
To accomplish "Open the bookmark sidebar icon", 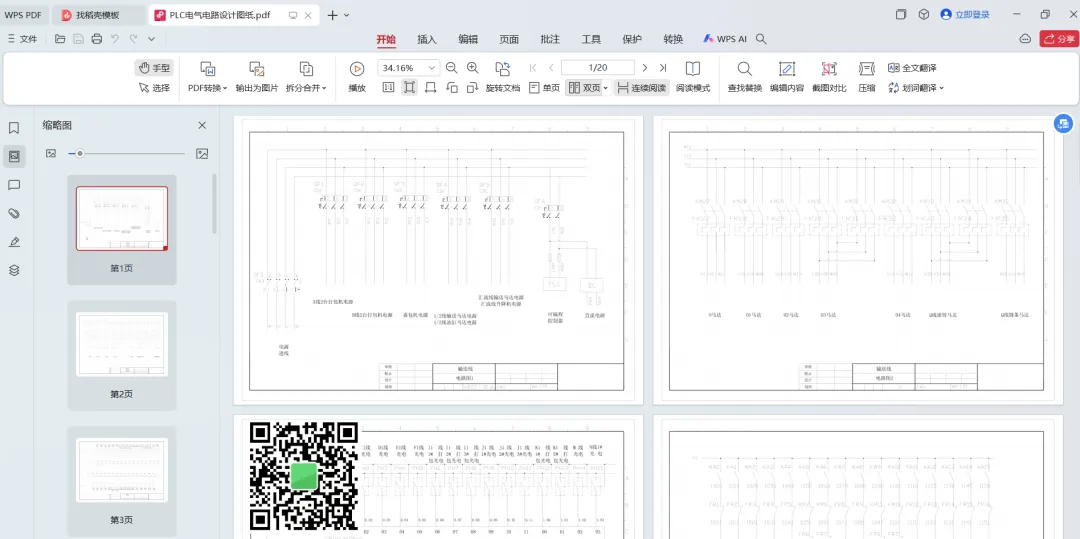I will (x=14, y=128).
